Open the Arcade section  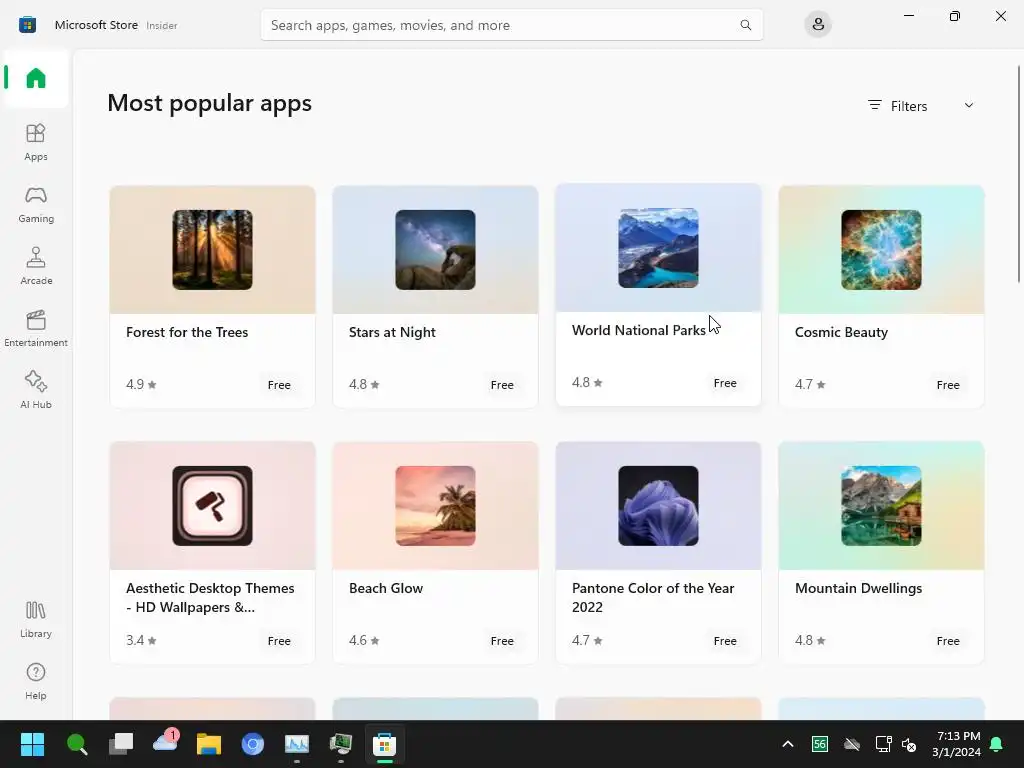point(36,266)
